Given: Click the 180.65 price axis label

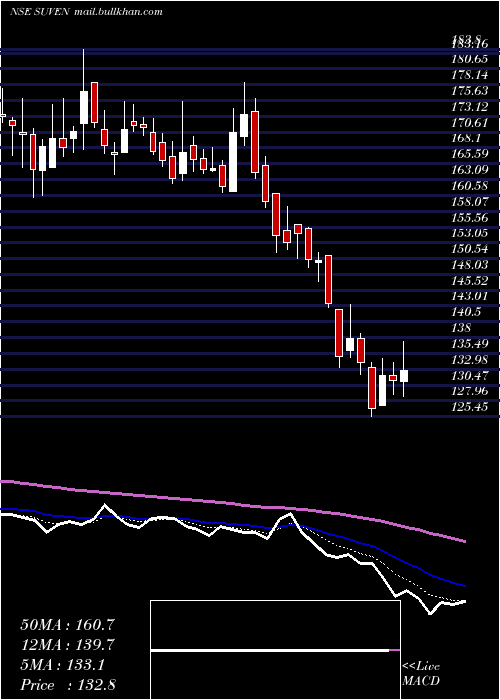Looking at the screenshot, I should click(x=470, y=59).
